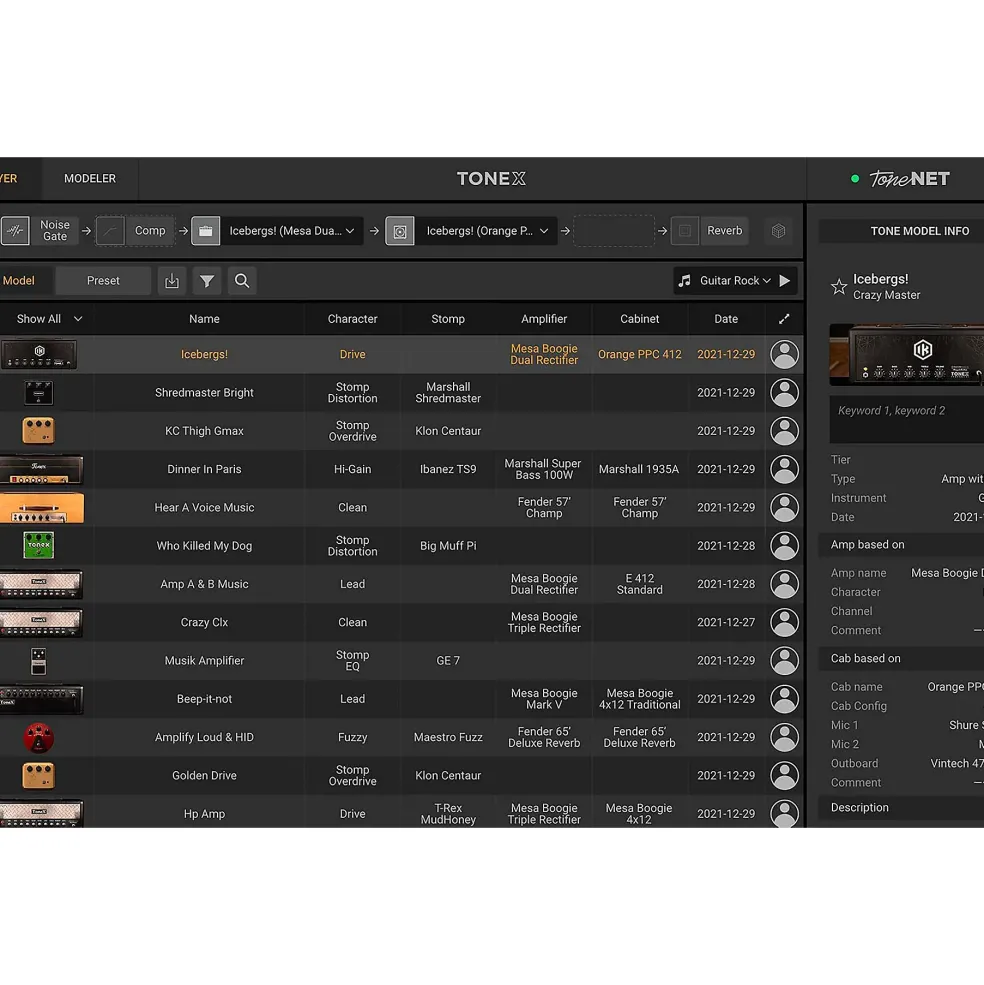Select the Musik Amplifier EQ pedal thumbnail

point(38,661)
